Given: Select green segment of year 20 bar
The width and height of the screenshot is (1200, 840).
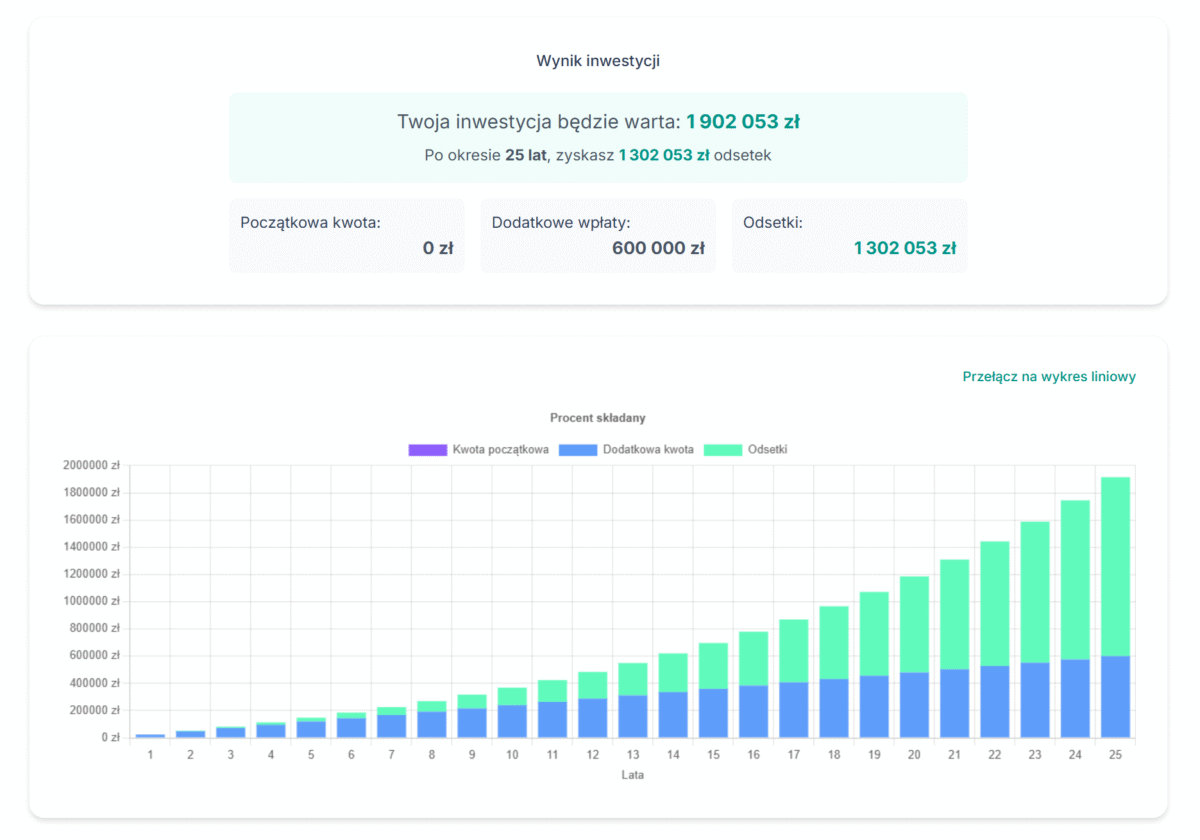Looking at the screenshot, I should click(914, 624).
